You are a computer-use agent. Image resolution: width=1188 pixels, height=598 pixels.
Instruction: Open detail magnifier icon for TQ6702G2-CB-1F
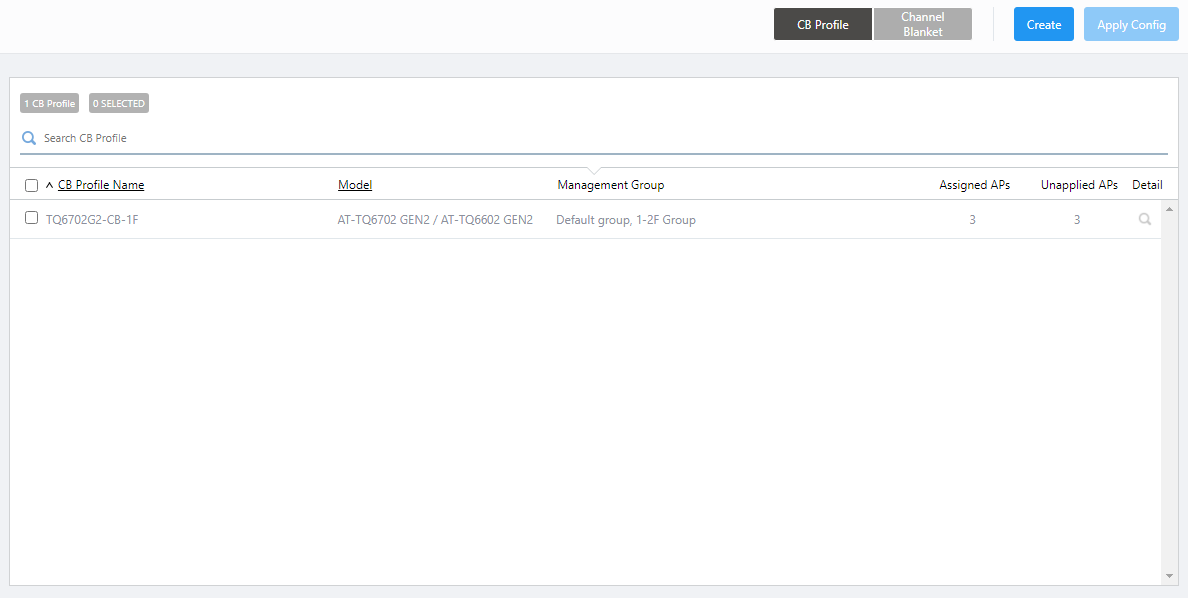[x=1145, y=219]
